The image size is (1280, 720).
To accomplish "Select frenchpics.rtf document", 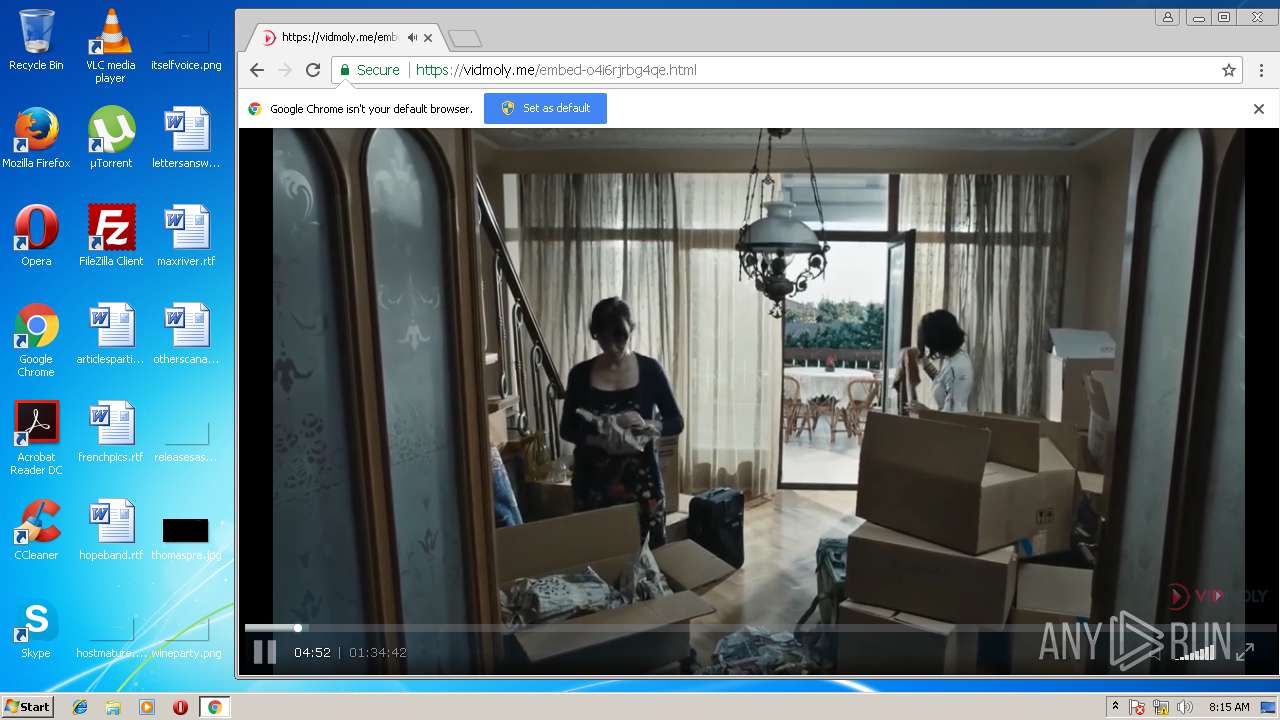I will click(111, 432).
